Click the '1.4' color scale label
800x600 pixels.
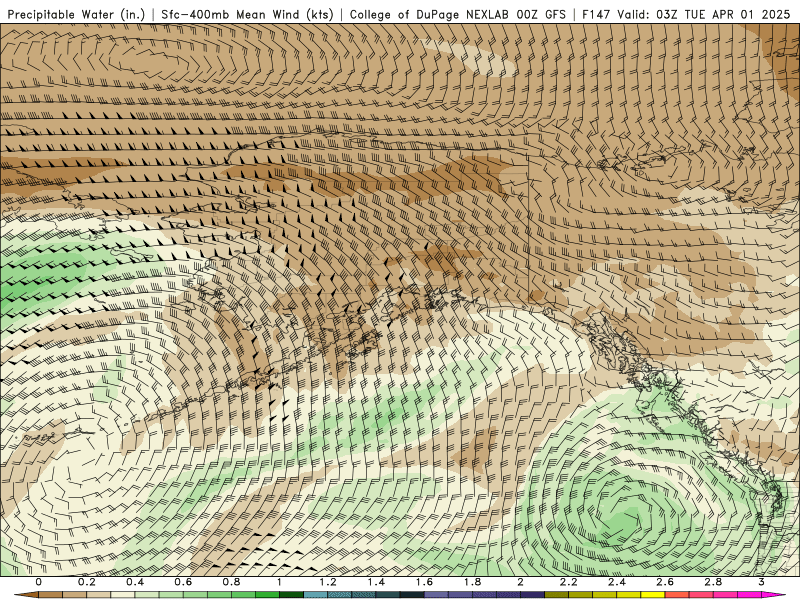376,582
